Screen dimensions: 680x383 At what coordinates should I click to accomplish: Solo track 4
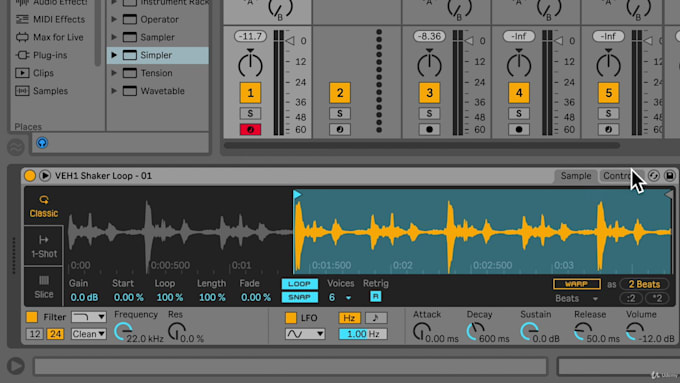[x=519, y=114]
